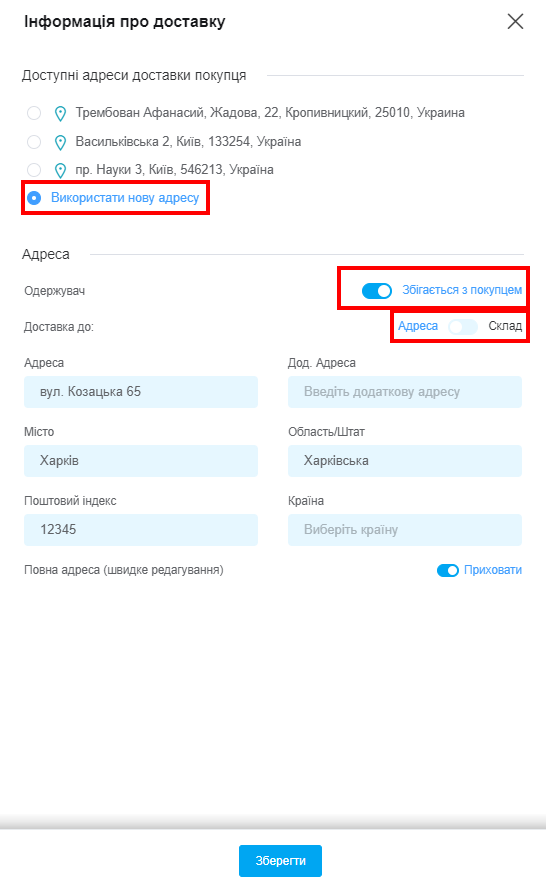Click the Поштовий індекс field with 12345
The image size is (546, 887).
[141, 529]
